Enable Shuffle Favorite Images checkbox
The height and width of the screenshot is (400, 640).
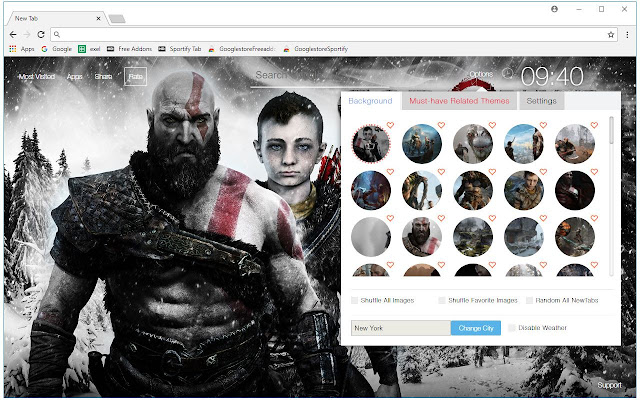tap(442, 300)
